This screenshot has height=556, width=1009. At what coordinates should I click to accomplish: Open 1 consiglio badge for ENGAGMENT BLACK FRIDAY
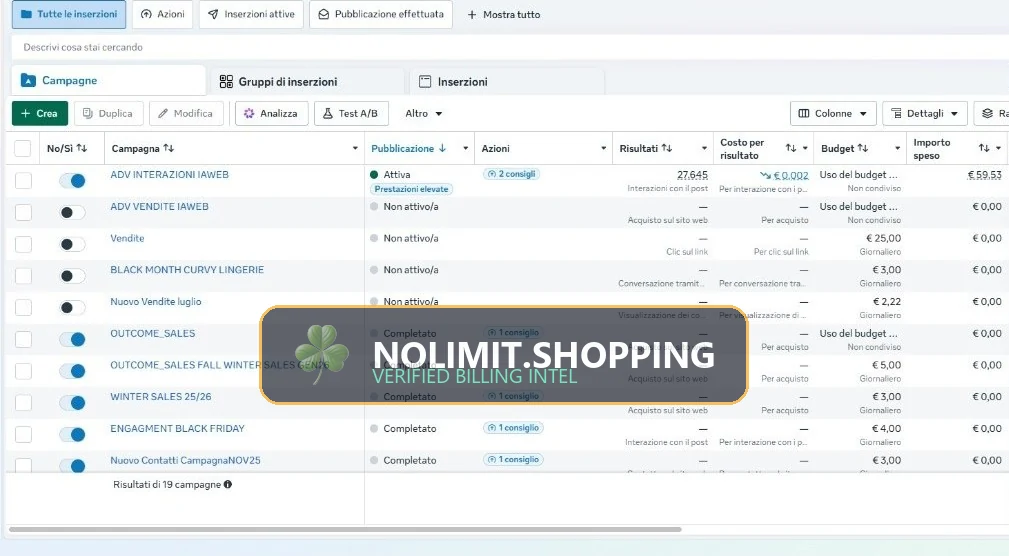click(x=513, y=427)
